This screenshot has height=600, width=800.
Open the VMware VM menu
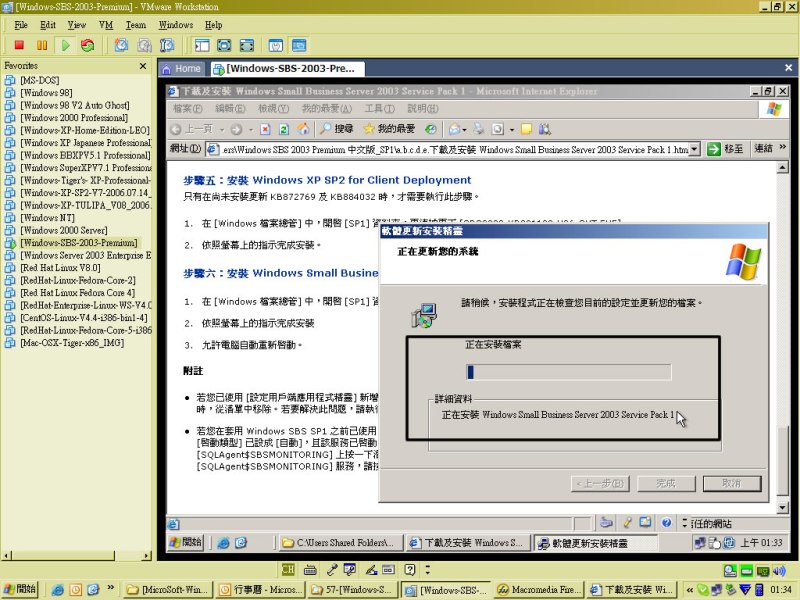click(x=106, y=25)
